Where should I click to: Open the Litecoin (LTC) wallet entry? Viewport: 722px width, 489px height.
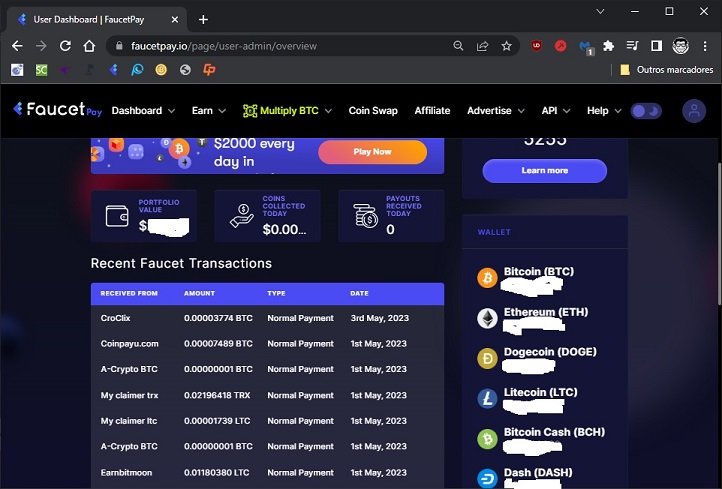pos(540,392)
